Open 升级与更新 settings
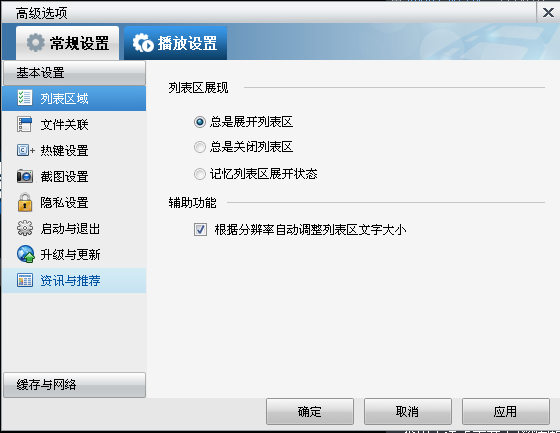The image size is (560, 433). [x=74, y=254]
